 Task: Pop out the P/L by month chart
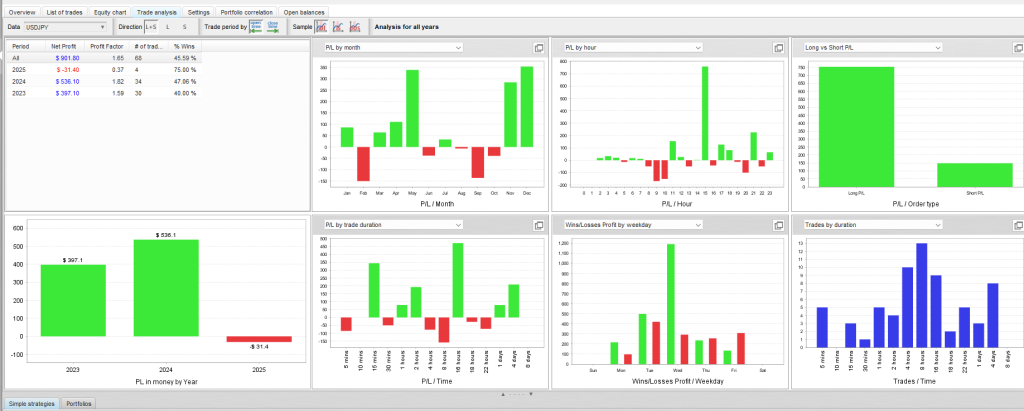click(538, 47)
